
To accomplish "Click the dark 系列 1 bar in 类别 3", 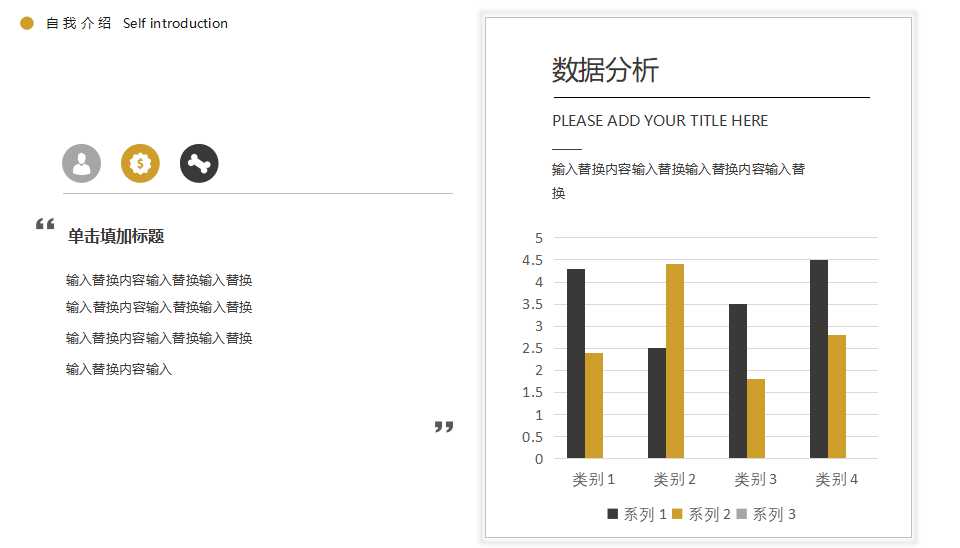I will click(x=738, y=381).
